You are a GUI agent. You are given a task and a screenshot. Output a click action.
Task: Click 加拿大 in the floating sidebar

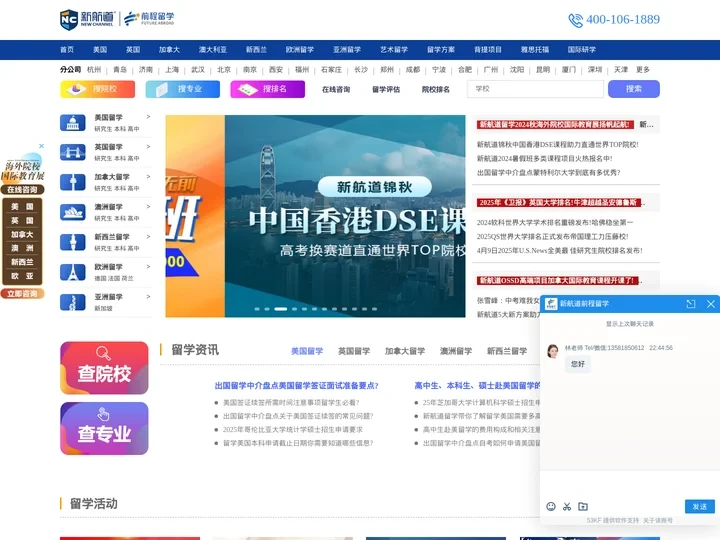tap(22, 235)
